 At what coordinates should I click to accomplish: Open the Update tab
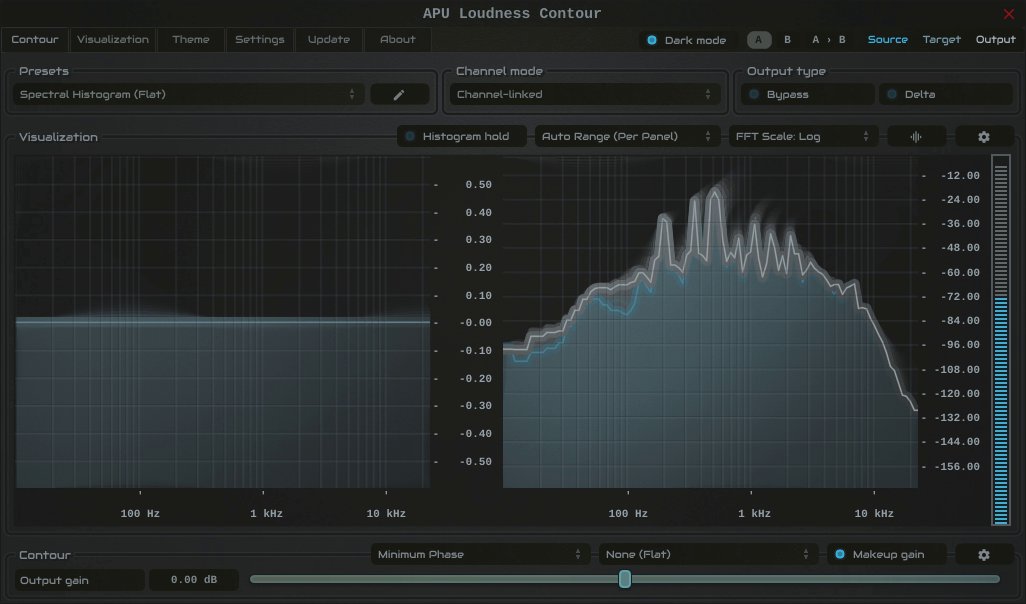click(x=328, y=39)
